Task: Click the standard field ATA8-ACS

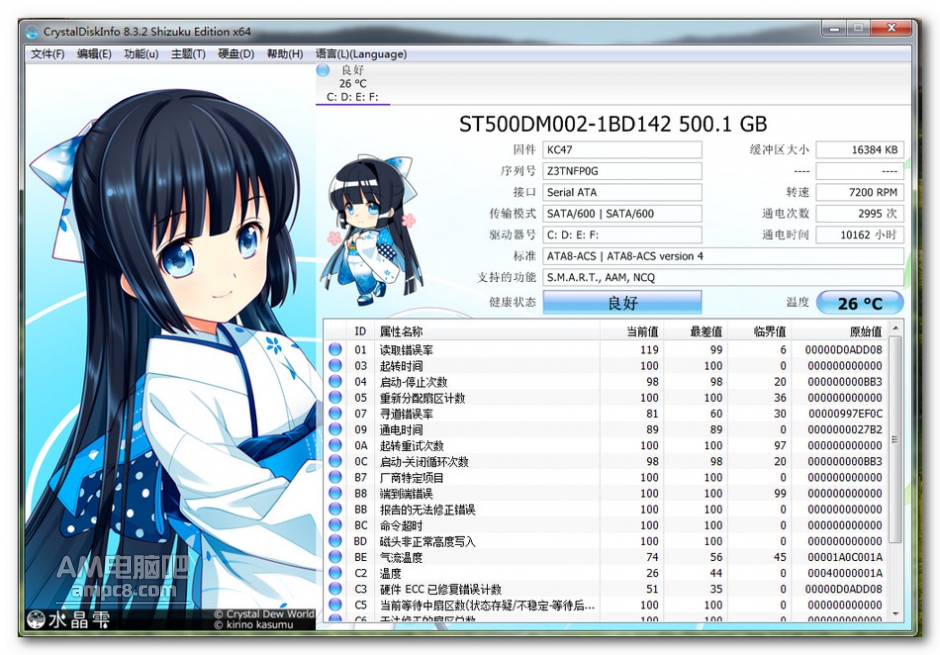Action: (x=723, y=256)
